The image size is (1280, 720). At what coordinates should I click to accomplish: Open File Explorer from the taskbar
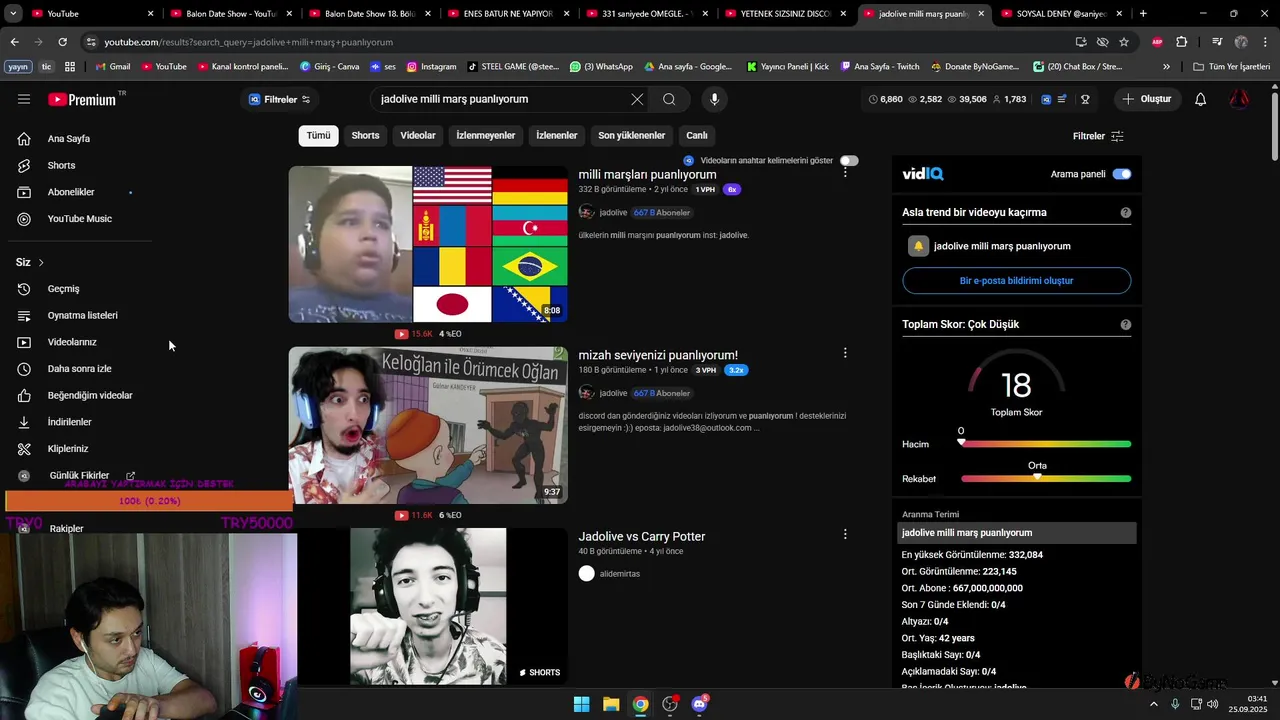click(x=611, y=704)
